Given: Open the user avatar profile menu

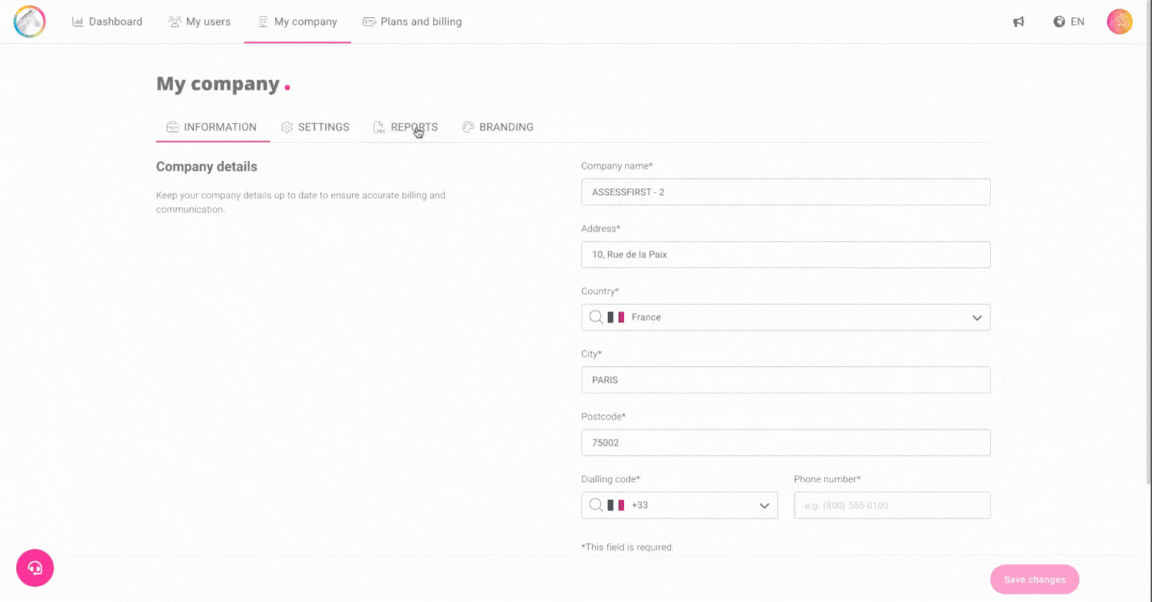Looking at the screenshot, I should pos(1119,21).
